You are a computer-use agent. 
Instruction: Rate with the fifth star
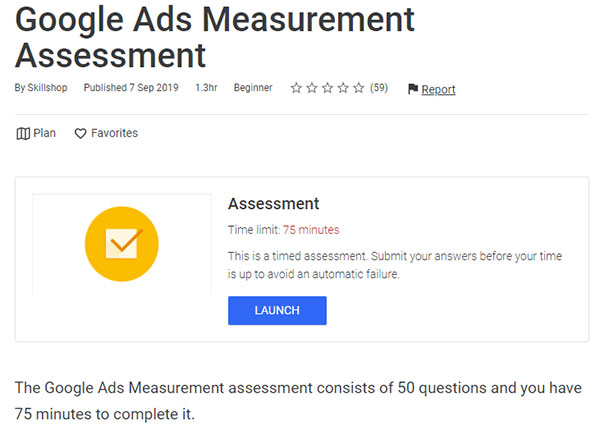(x=359, y=88)
